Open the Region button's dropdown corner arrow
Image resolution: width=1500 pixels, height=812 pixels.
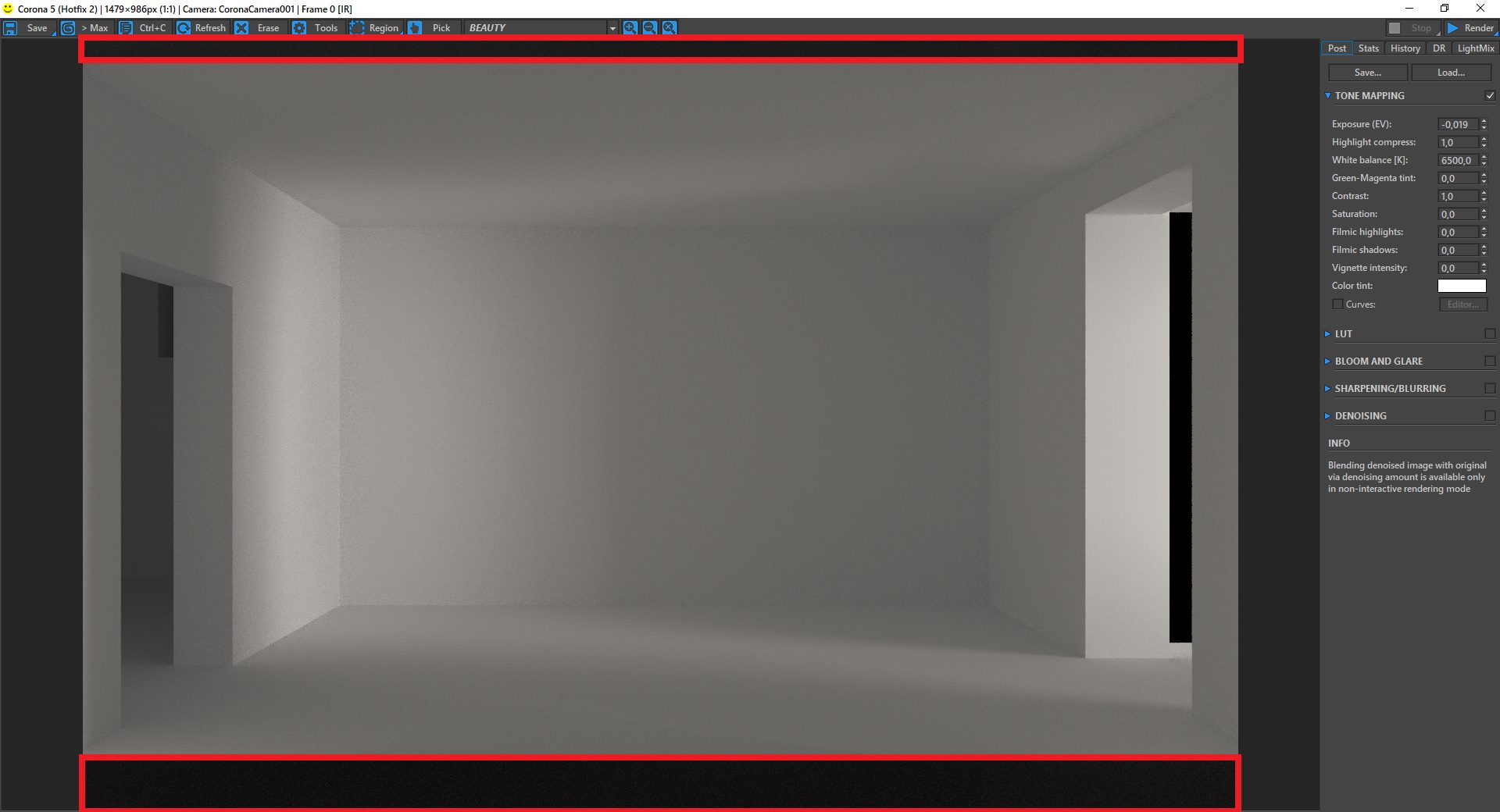tap(403, 34)
